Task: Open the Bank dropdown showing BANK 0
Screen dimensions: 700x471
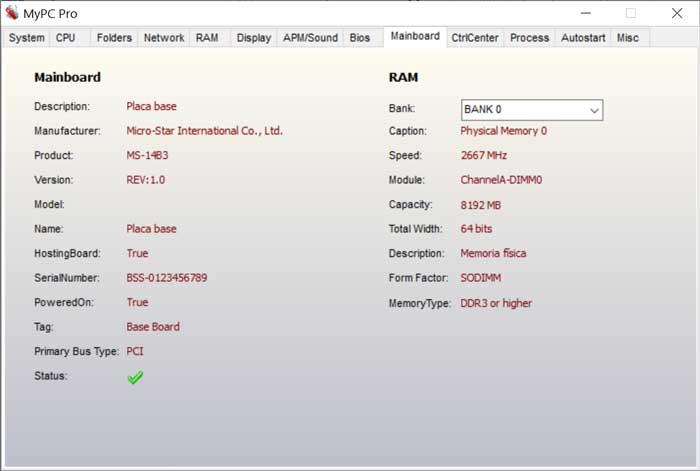Action: tap(532, 110)
